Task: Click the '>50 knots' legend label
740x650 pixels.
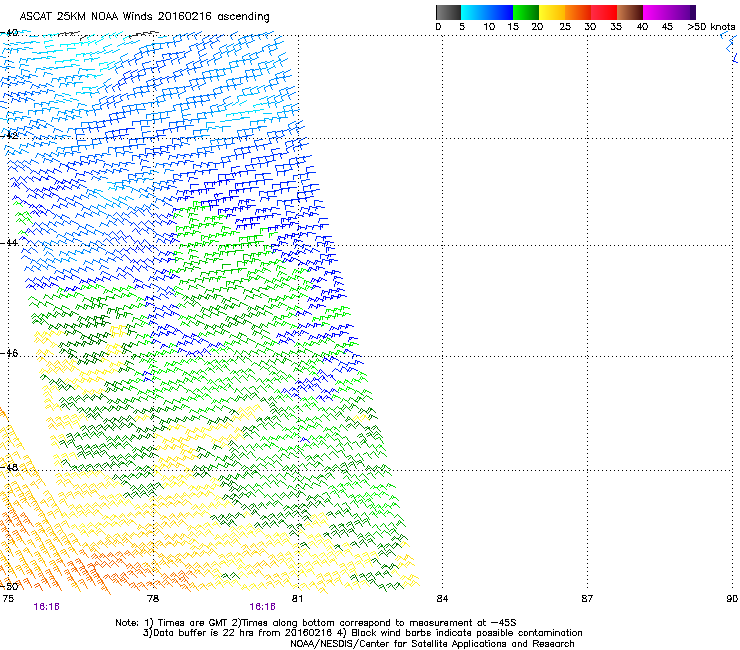Action: pos(711,27)
